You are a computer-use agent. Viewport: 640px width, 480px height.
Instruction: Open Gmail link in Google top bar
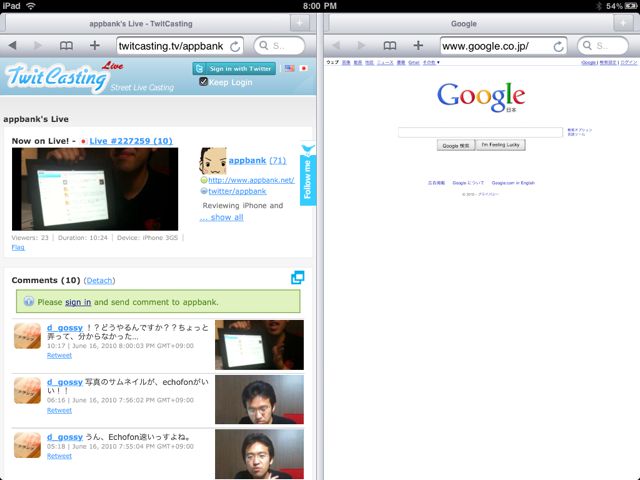point(413,62)
